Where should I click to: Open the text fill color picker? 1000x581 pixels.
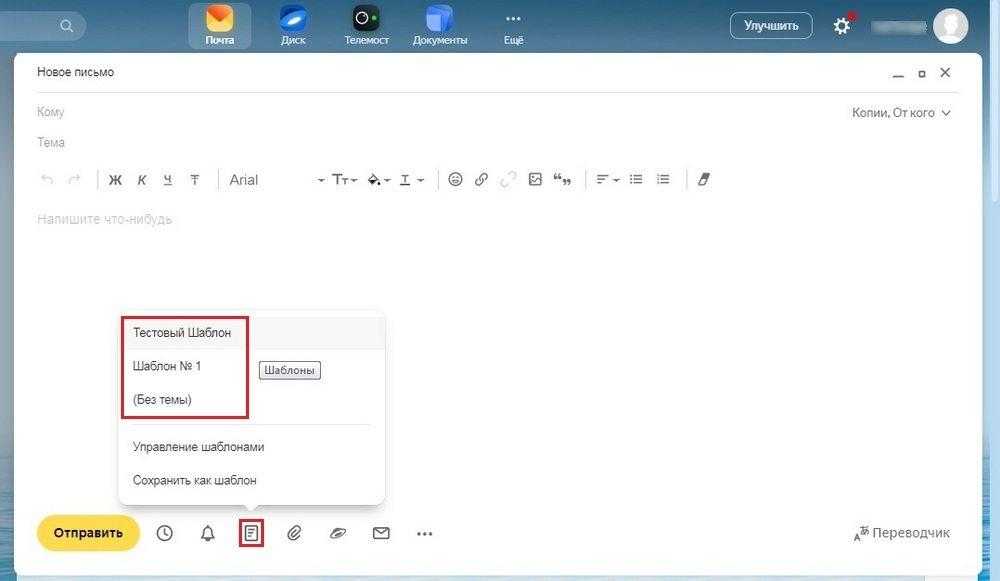[379, 180]
